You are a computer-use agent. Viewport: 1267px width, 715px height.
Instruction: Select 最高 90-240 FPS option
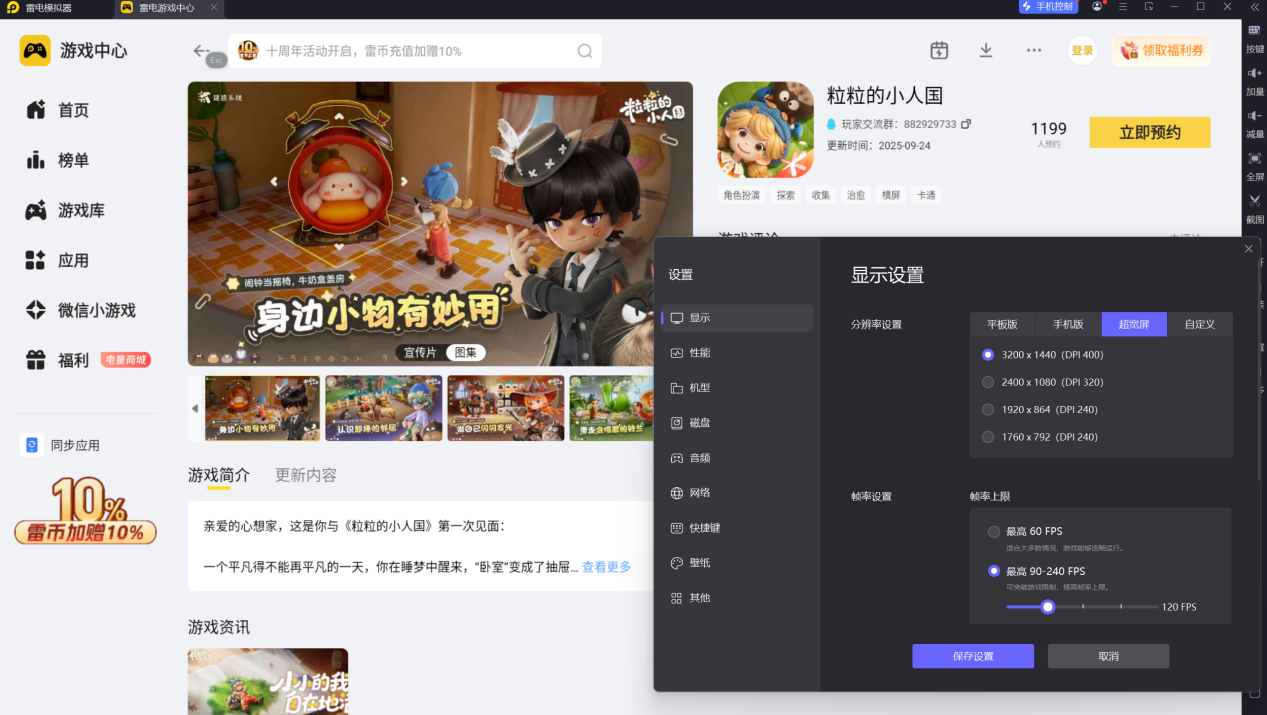coord(994,571)
